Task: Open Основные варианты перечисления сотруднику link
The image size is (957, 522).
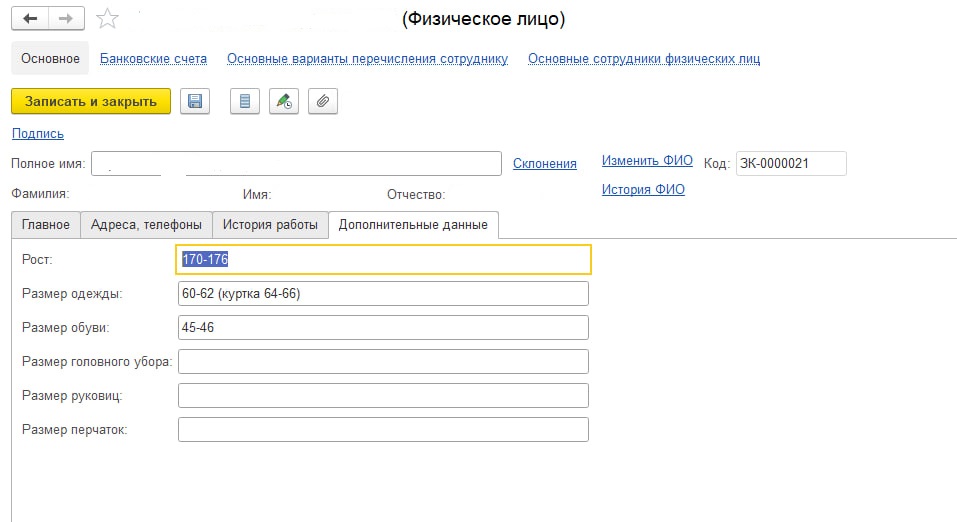Action: (367, 59)
